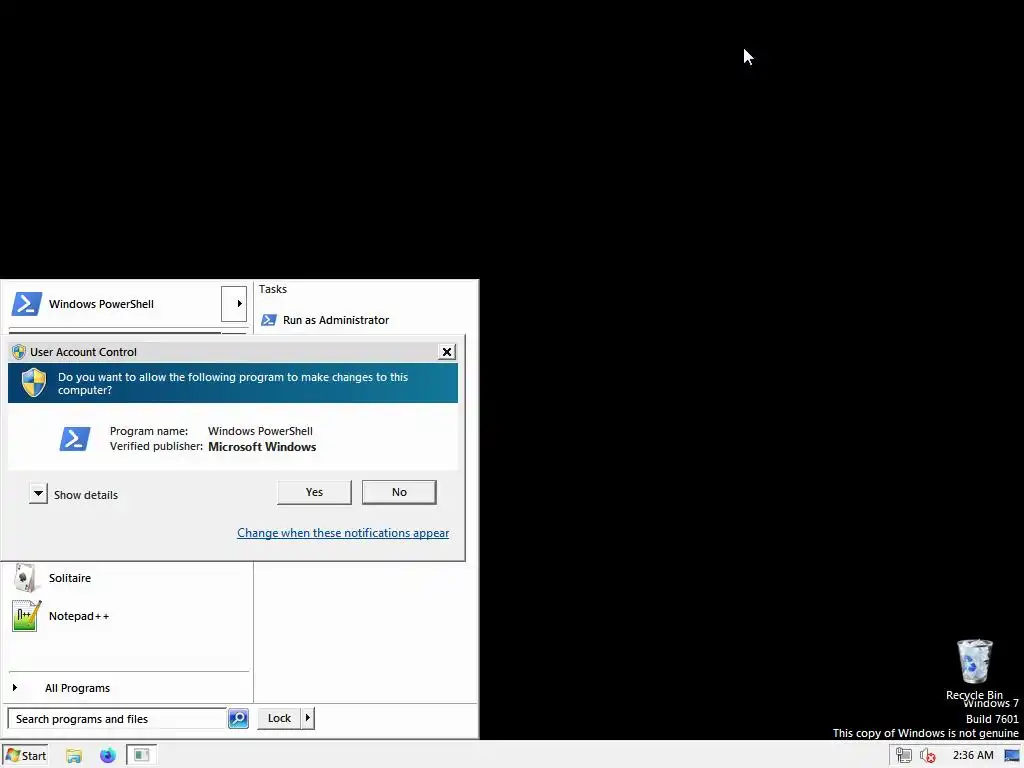Click No in User Account Control dialog
The height and width of the screenshot is (768, 1024).
pyautogui.click(x=399, y=492)
